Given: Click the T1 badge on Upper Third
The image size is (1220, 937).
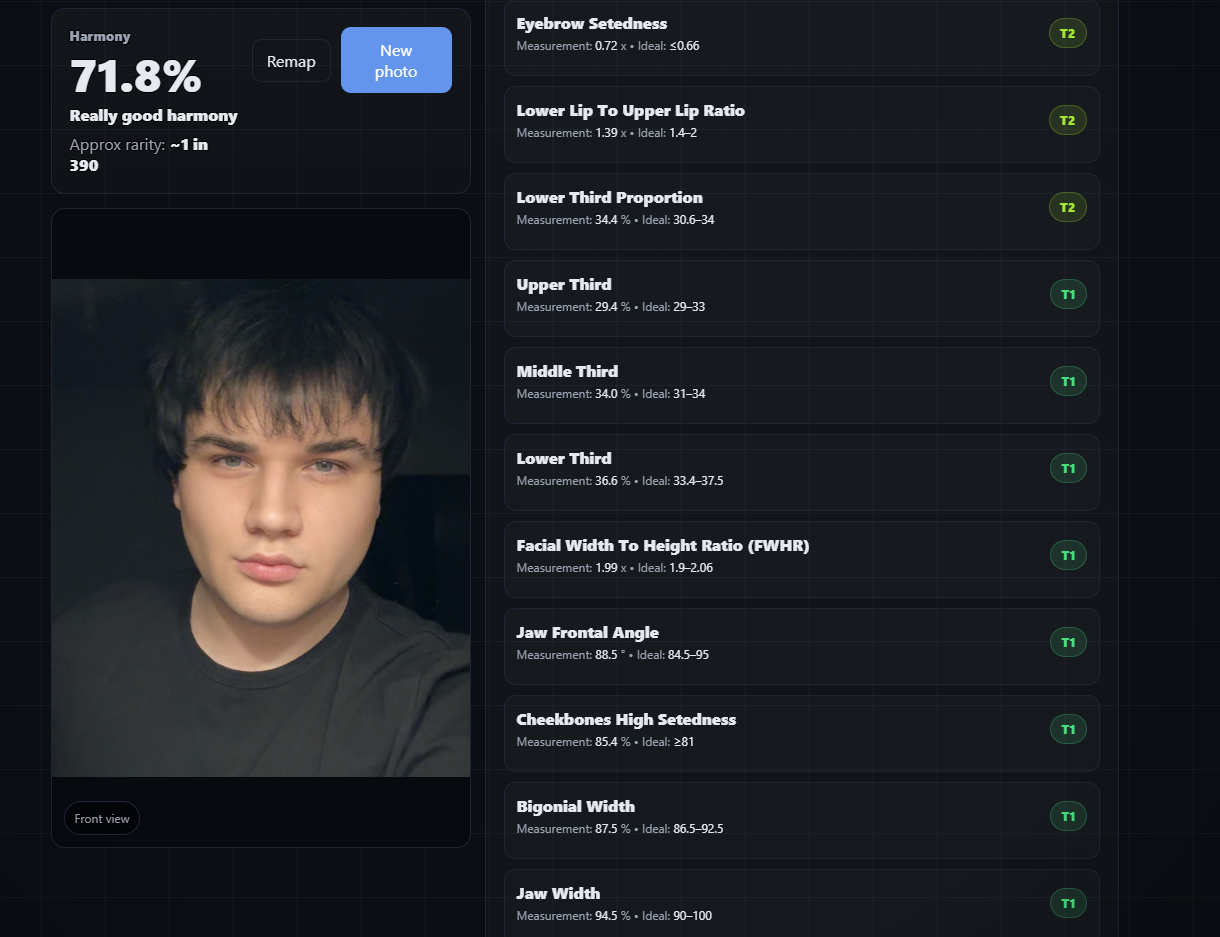Looking at the screenshot, I should (1067, 294).
